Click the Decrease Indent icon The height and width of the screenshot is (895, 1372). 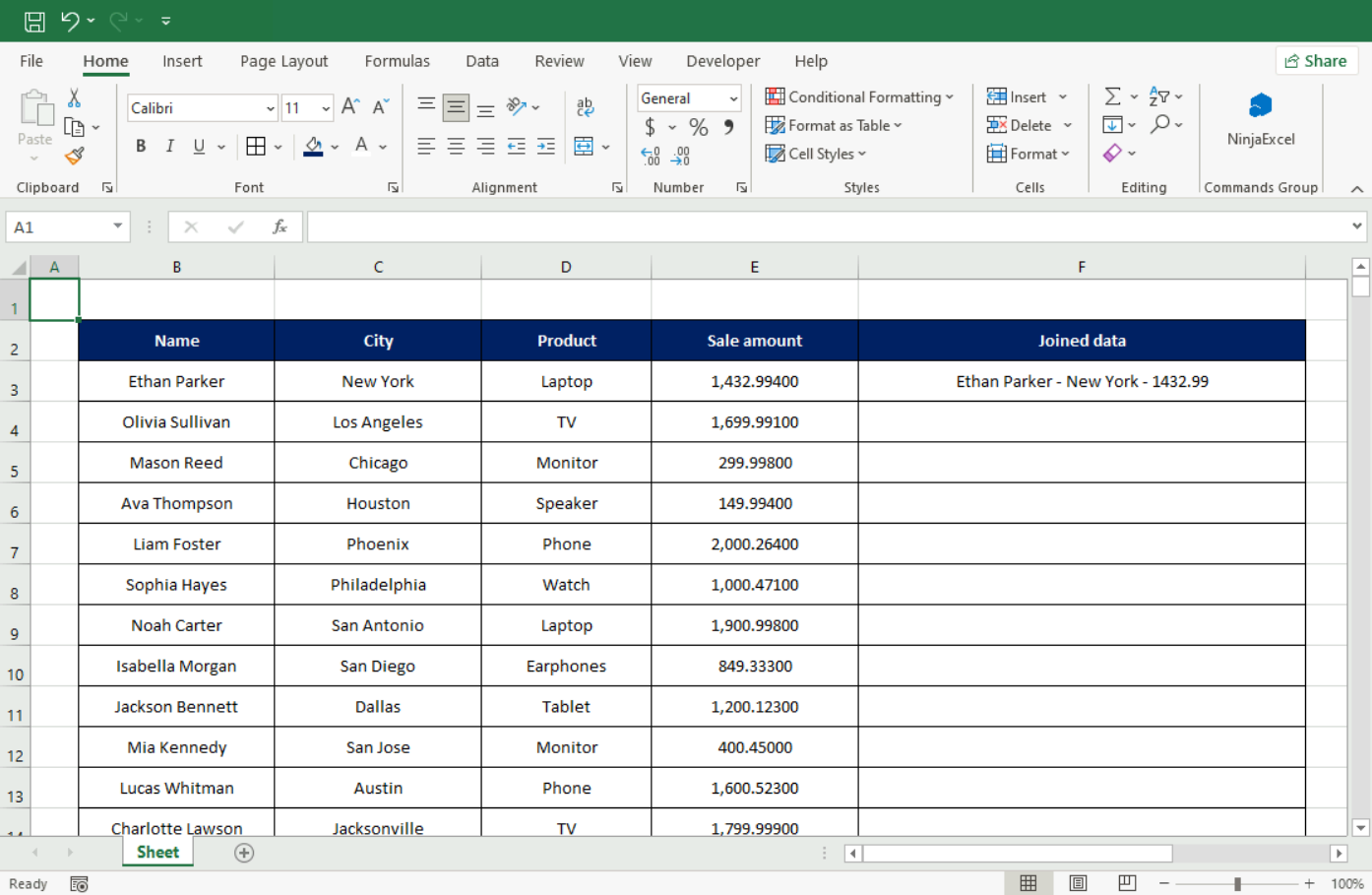click(x=516, y=147)
